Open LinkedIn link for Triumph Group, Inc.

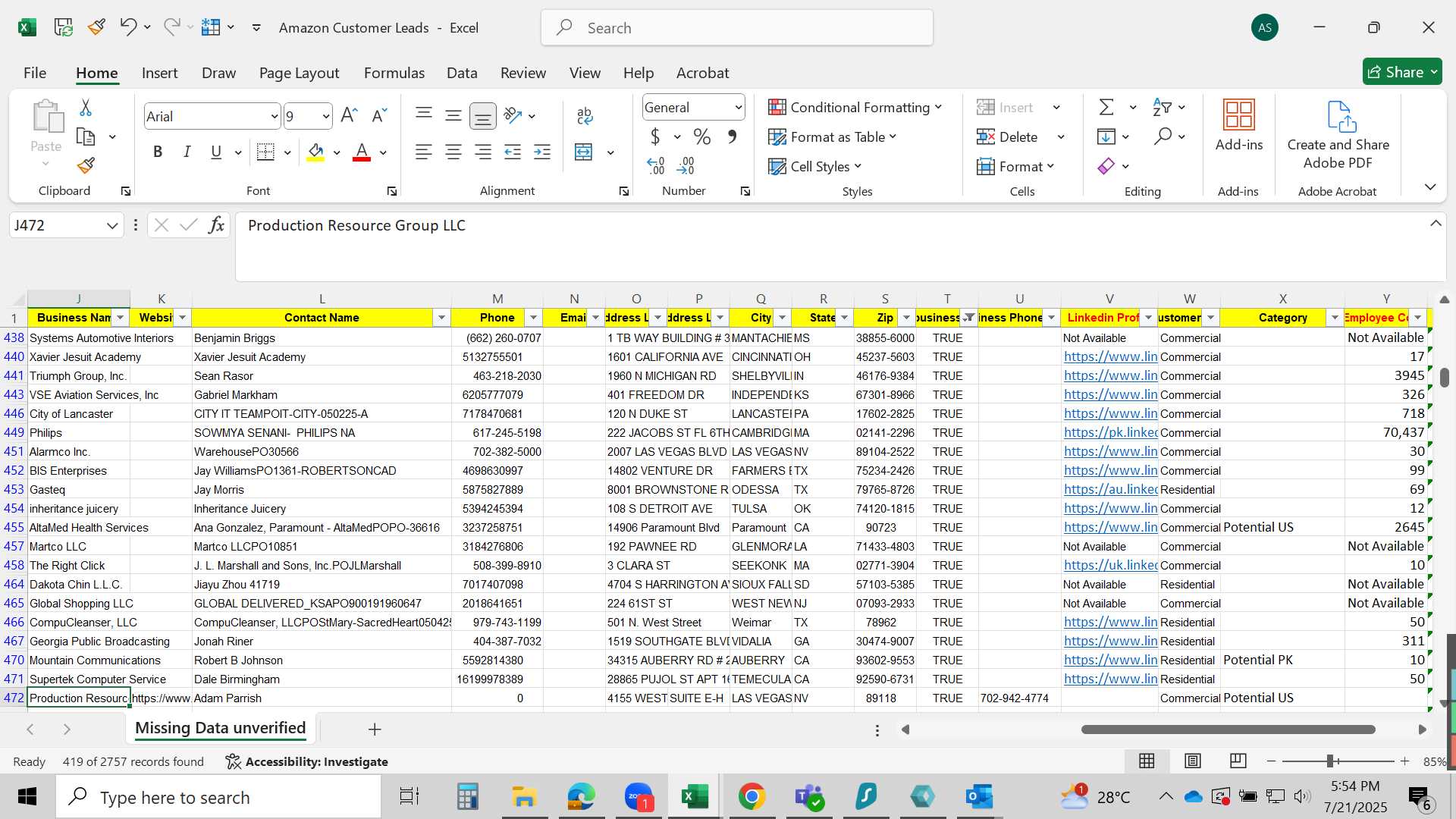pyautogui.click(x=1110, y=375)
